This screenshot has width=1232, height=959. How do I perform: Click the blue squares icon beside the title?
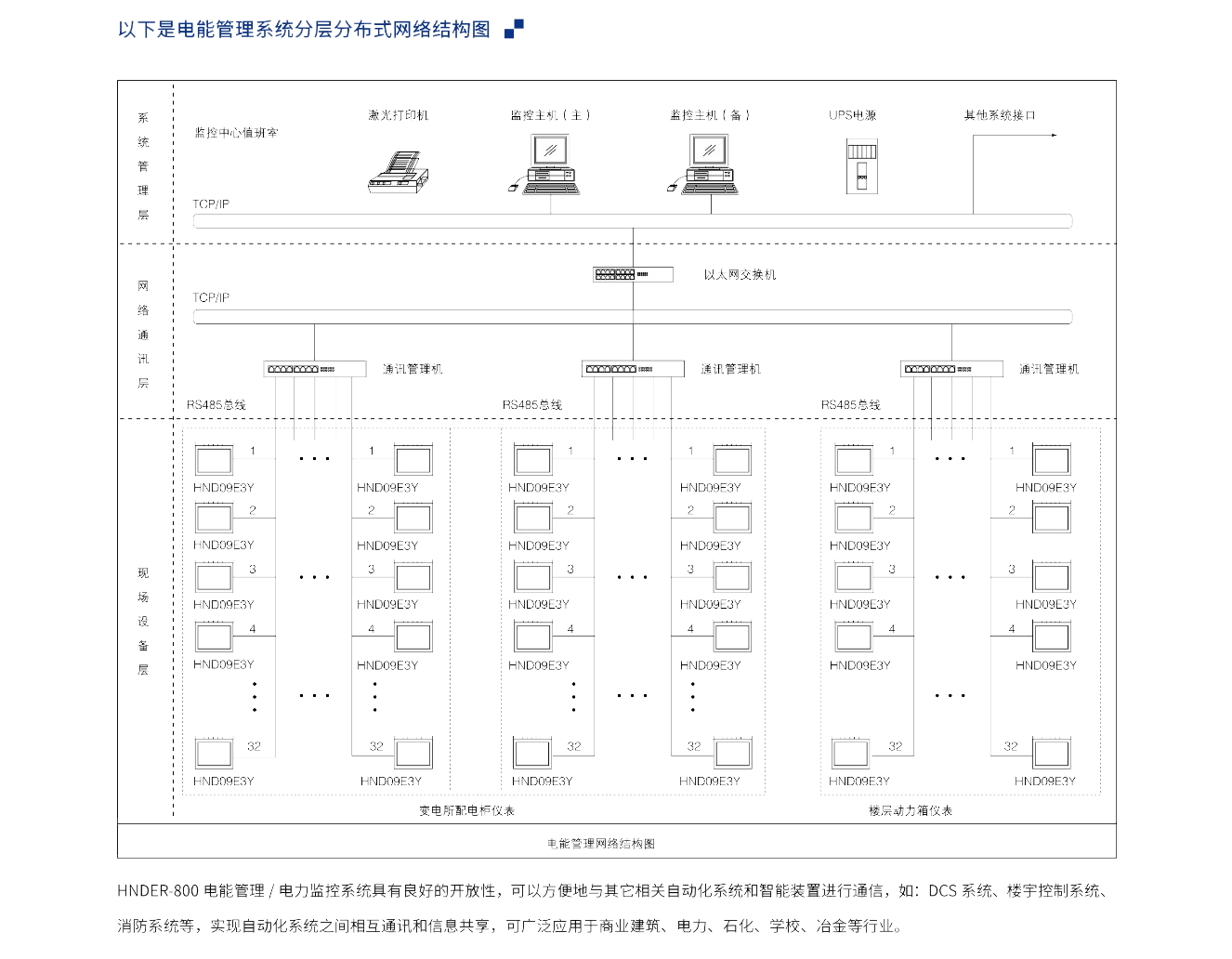(x=514, y=29)
